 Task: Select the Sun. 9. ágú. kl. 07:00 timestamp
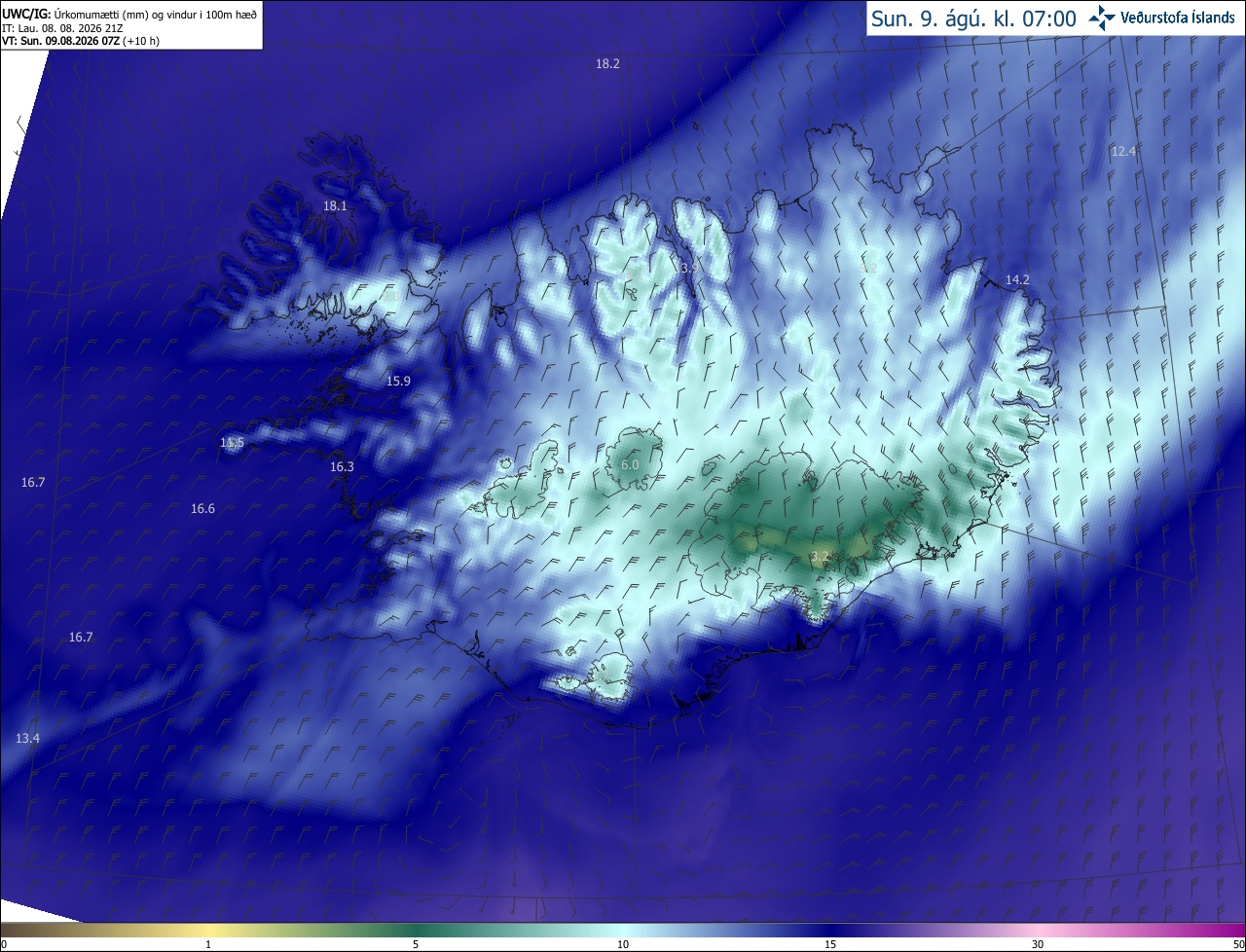[973, 18]
